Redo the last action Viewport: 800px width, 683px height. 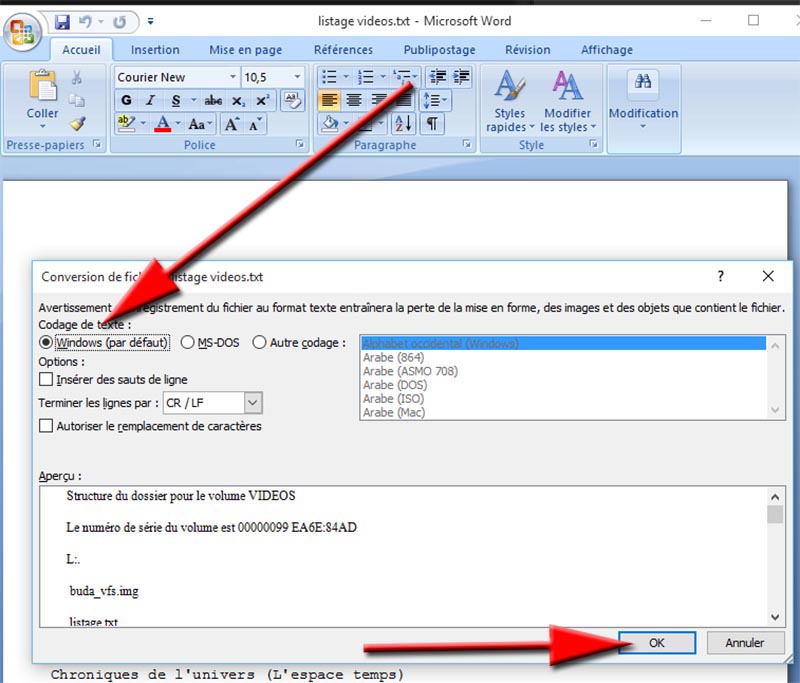[119, 22]
